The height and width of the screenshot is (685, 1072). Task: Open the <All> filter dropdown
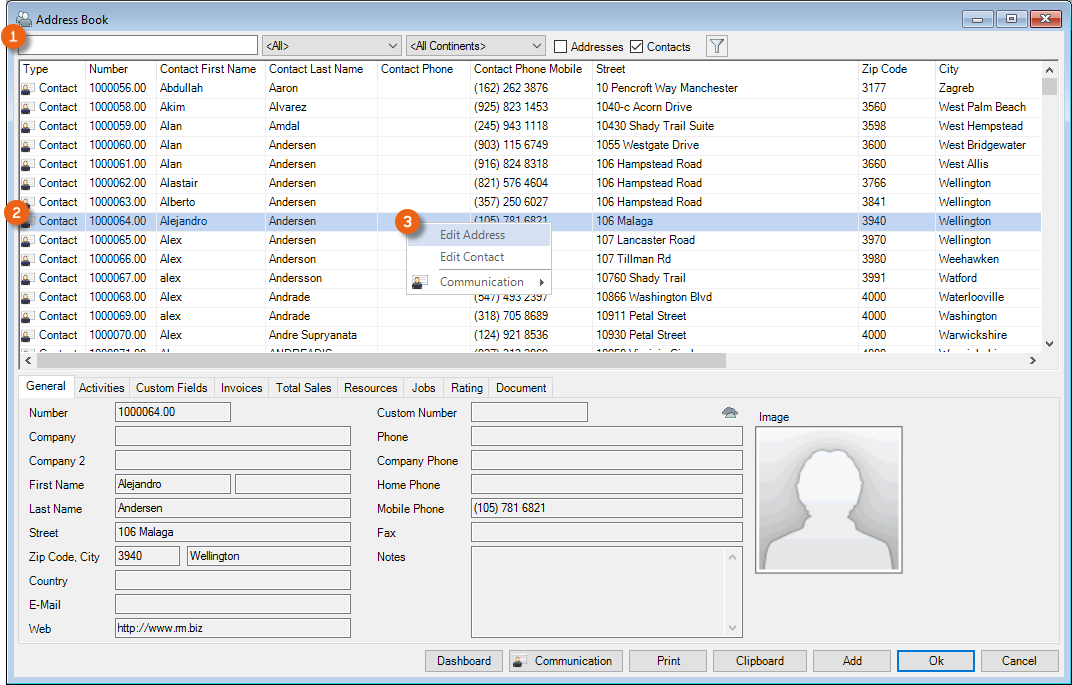[331, 46]
